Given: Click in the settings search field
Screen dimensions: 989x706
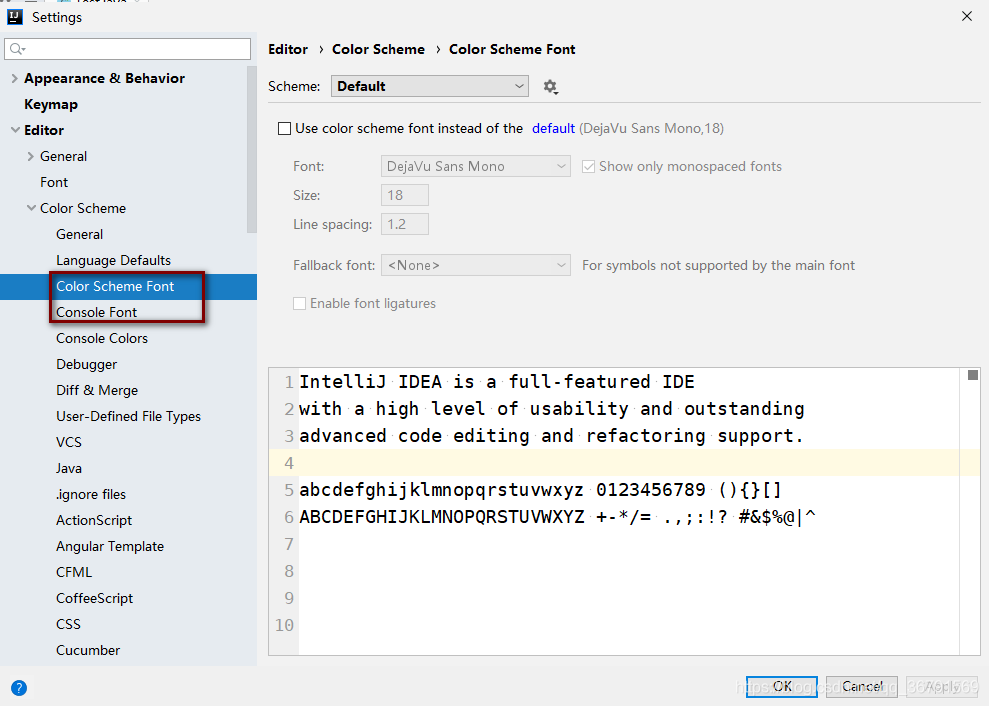Looking at the screenshot, I should coord(127,49).
